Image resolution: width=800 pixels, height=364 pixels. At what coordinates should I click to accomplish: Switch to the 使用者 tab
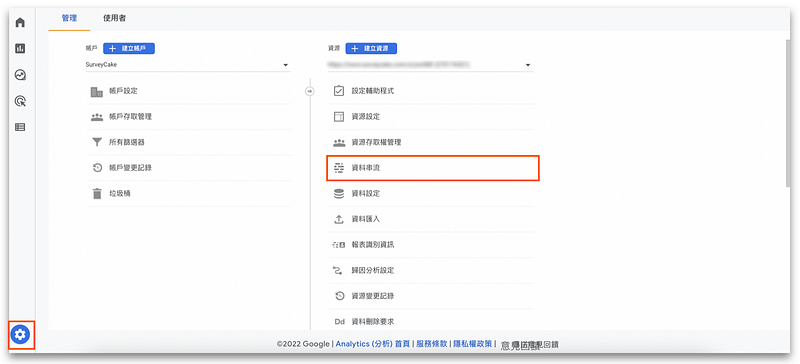click(x=115, y=18)
